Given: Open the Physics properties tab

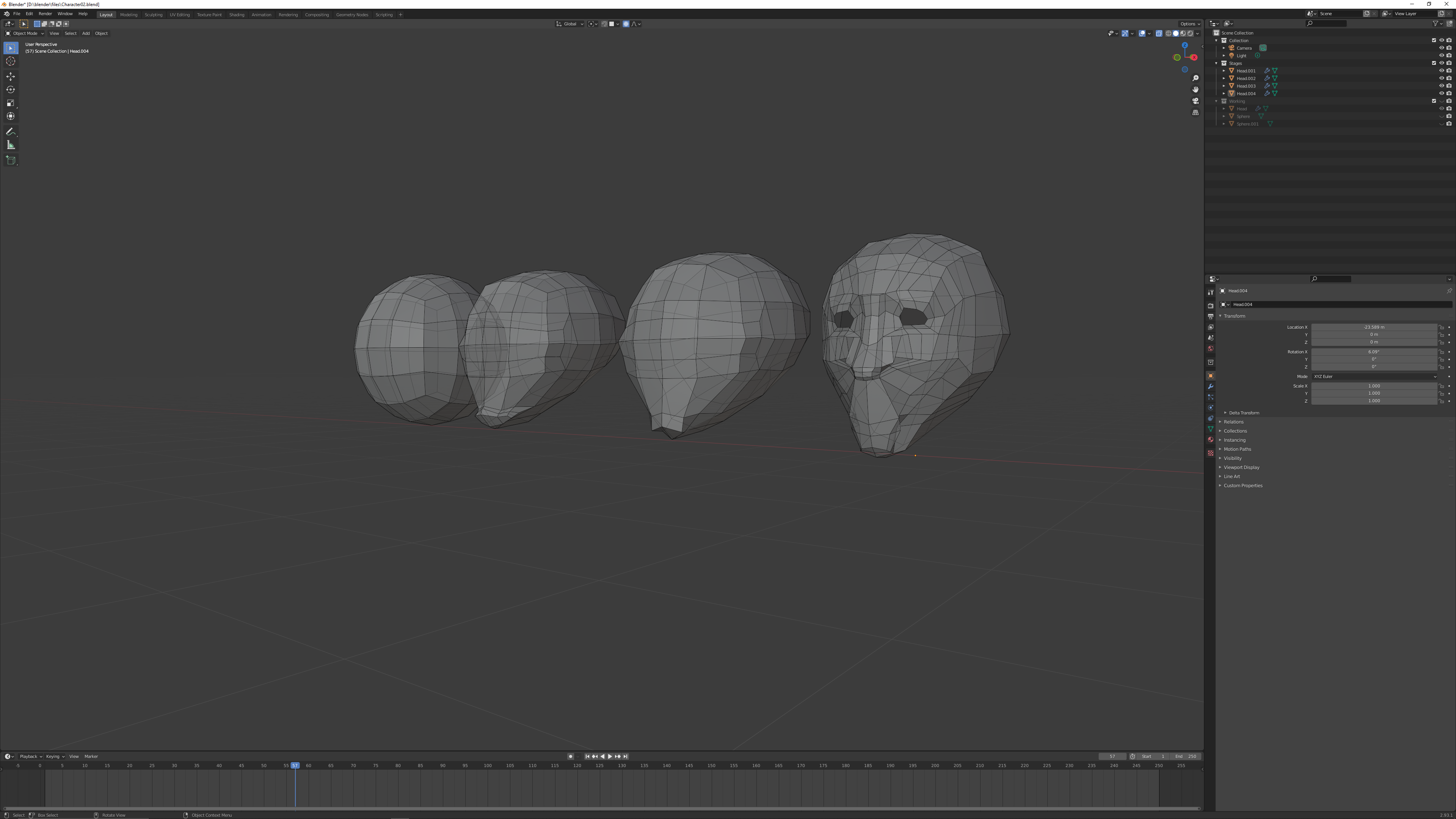Looking at the screenshot, I should (x=1210, y=408).
